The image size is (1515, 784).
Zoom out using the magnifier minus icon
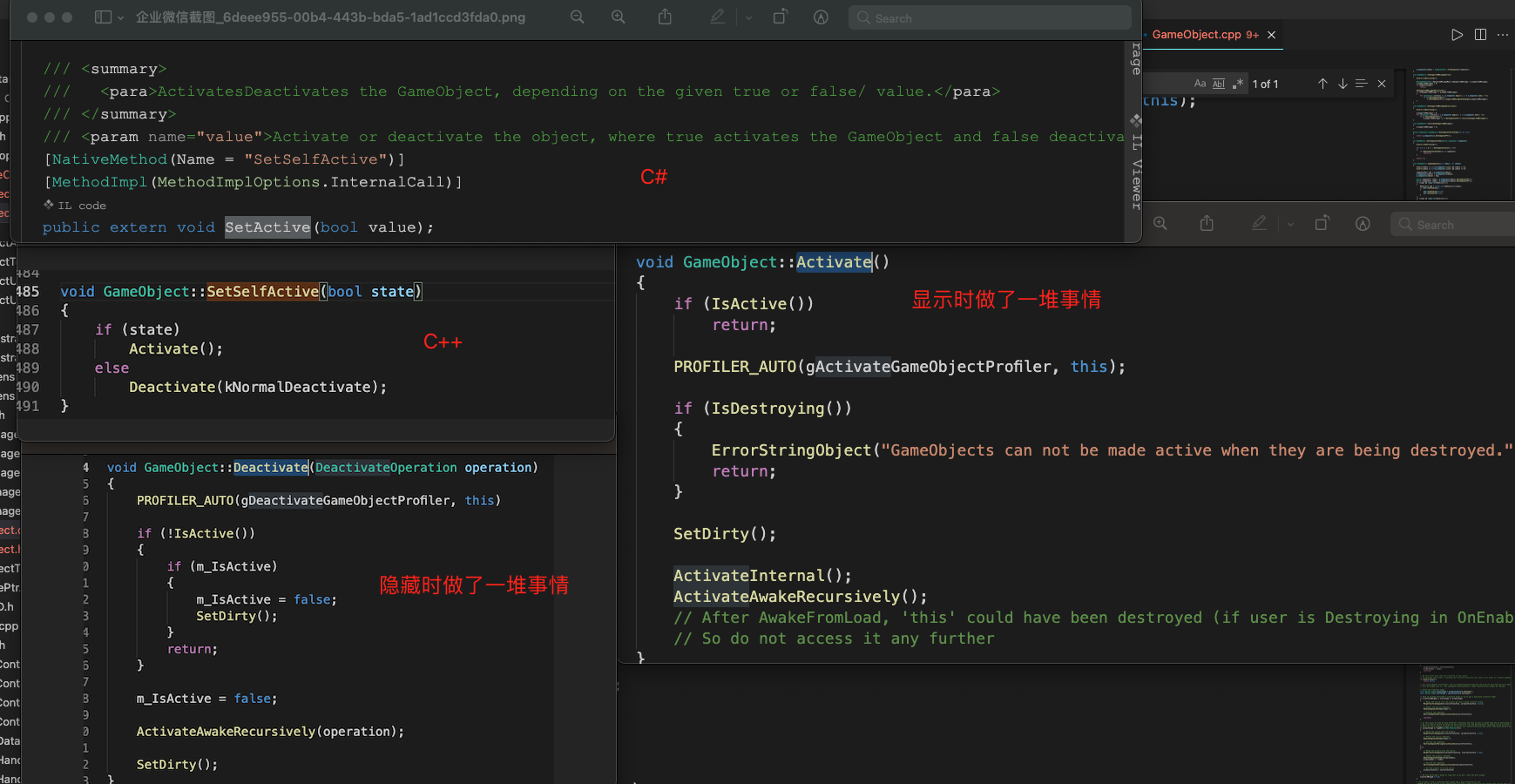coord(578,17)
